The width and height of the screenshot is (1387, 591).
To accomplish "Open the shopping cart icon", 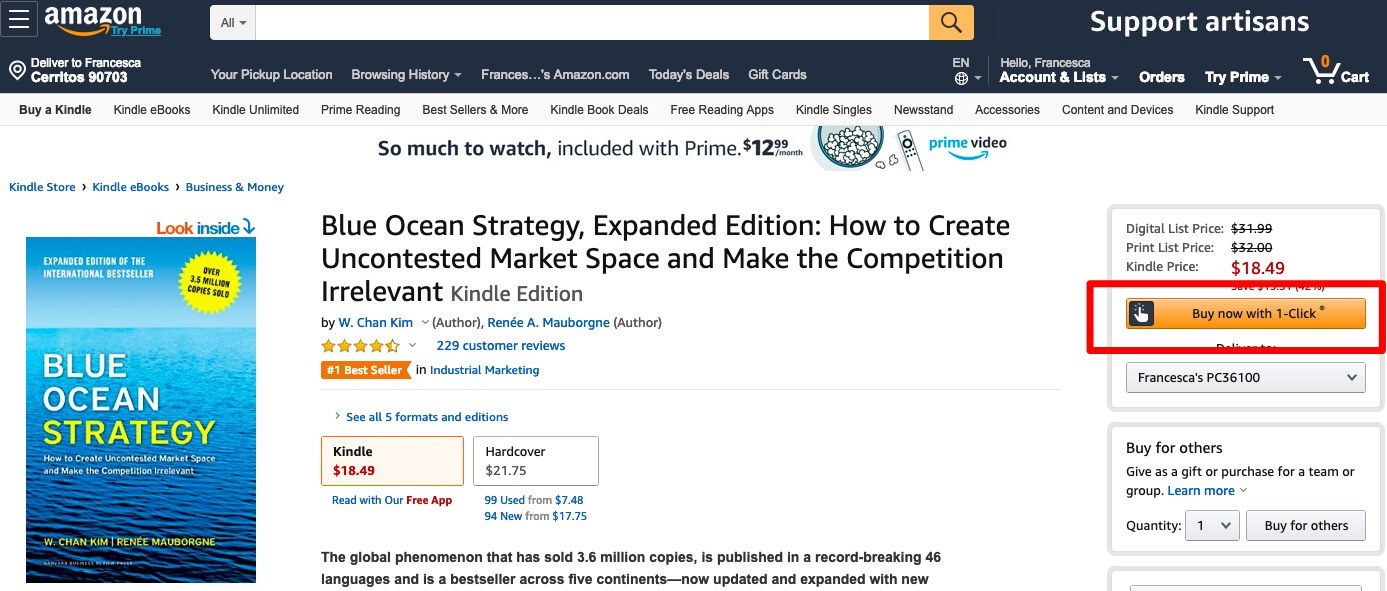I will pyautogui.click(x=1321, y=70).
